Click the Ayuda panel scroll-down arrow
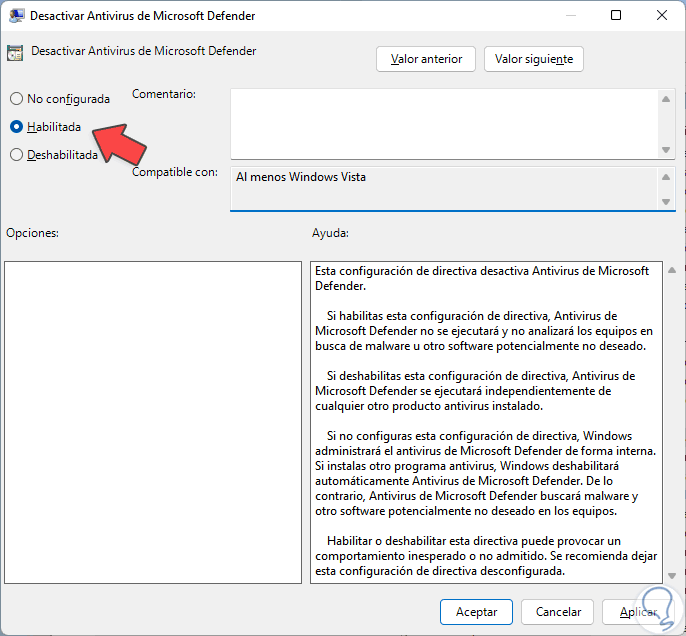Viewport: 686px width, 636px height. click(672, 576)
